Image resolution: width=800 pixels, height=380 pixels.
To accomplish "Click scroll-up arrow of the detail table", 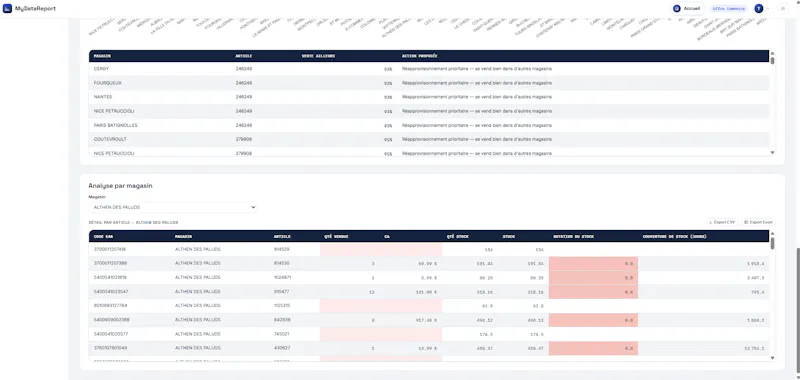I will 772,233.
